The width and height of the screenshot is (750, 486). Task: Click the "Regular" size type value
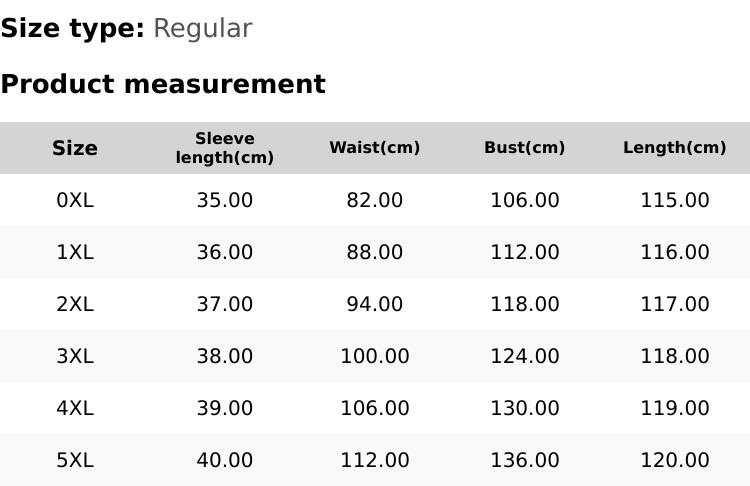point(202,29)
